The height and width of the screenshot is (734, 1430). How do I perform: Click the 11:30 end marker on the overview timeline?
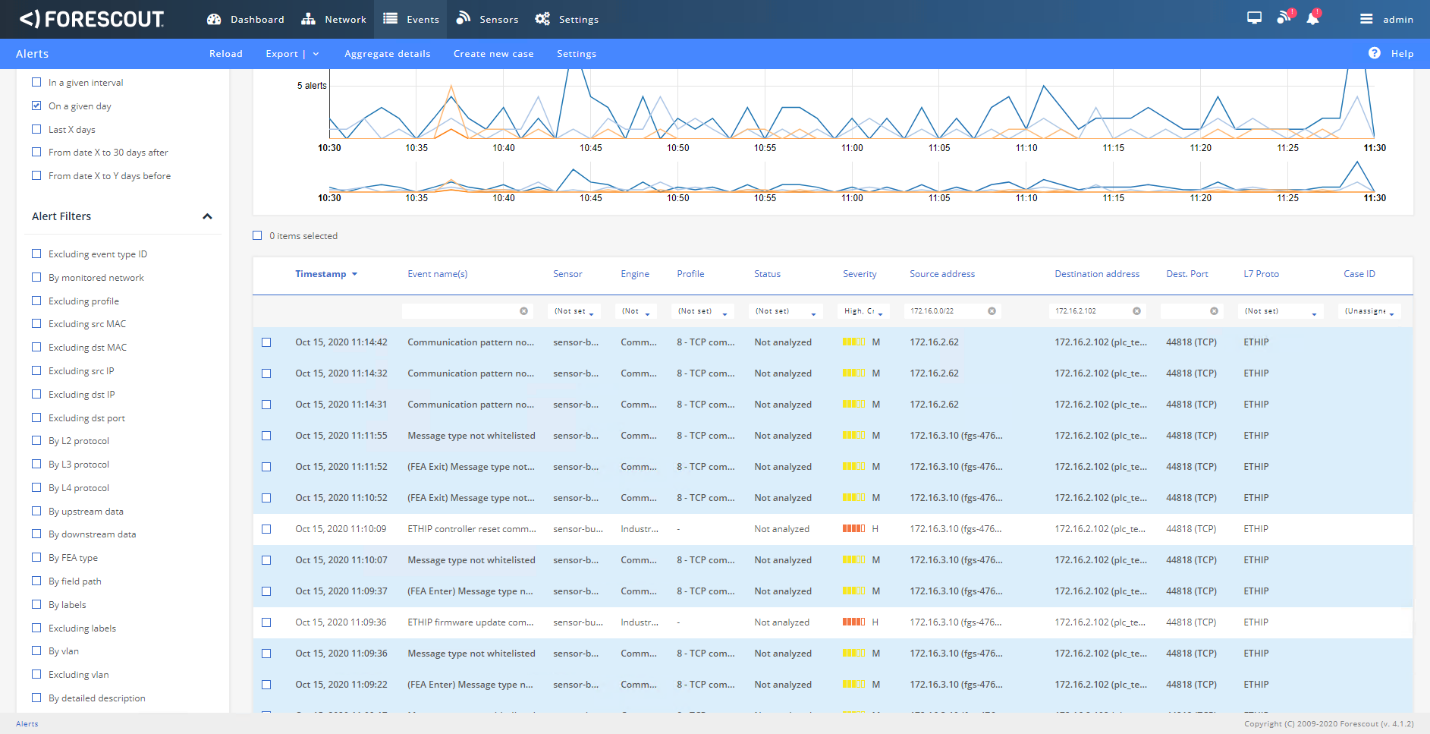pos(1374,198)
